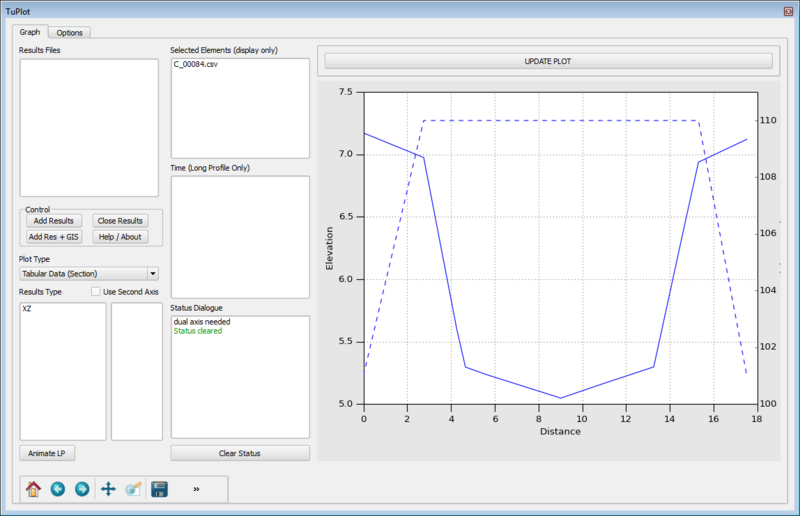Open Help / About

click(x=120, y=237)
